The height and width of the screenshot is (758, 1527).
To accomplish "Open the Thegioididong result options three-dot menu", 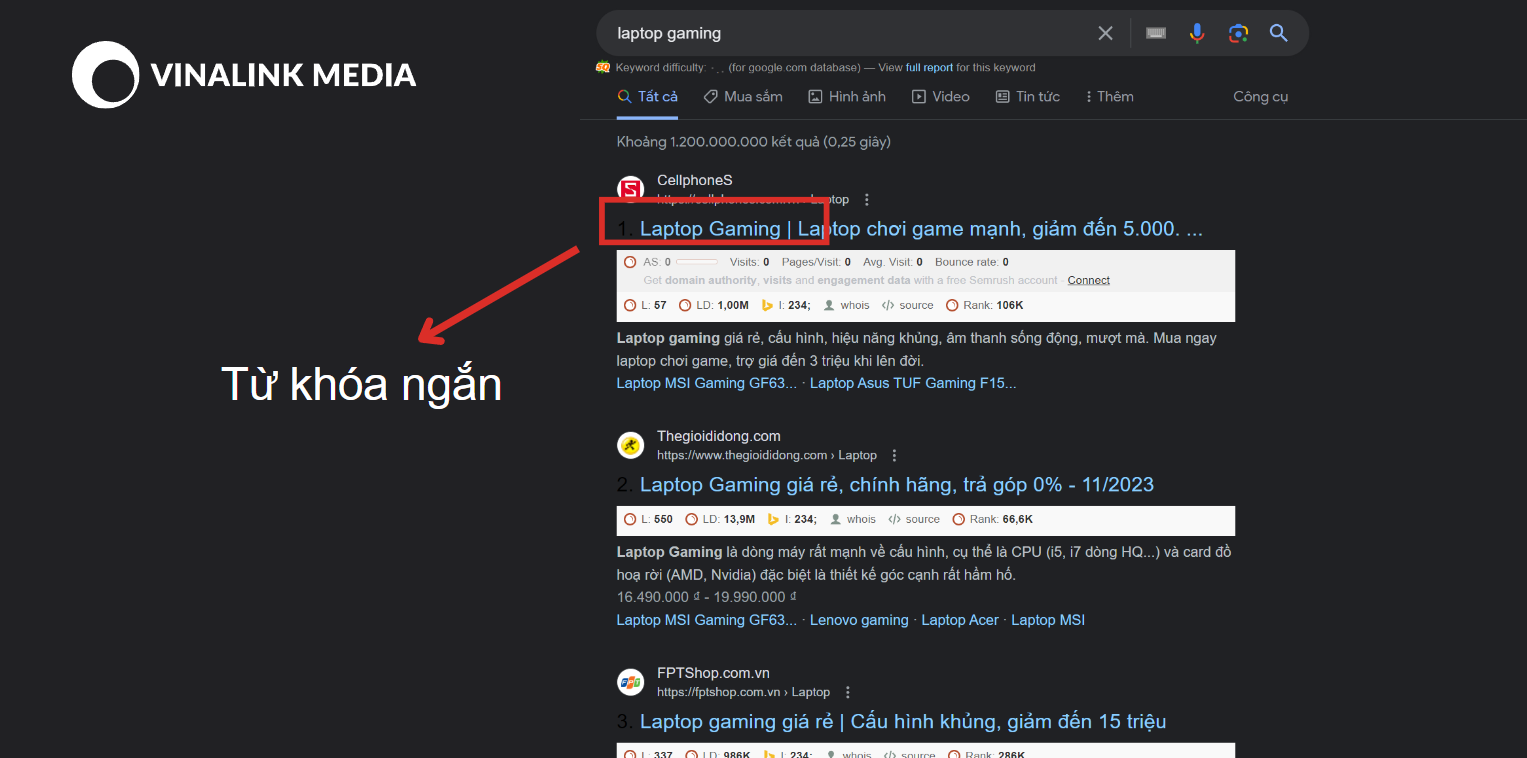I will [x=895, y=455].
